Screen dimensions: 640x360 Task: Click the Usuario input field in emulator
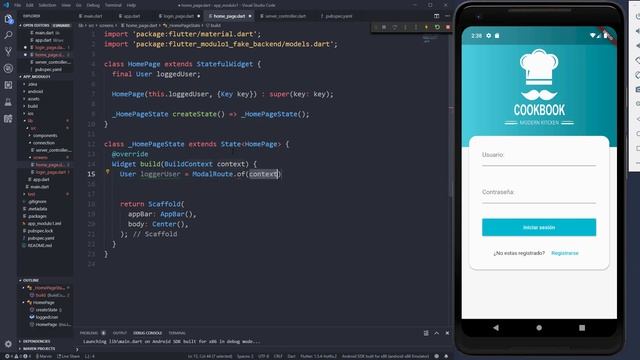click(539, 158)
